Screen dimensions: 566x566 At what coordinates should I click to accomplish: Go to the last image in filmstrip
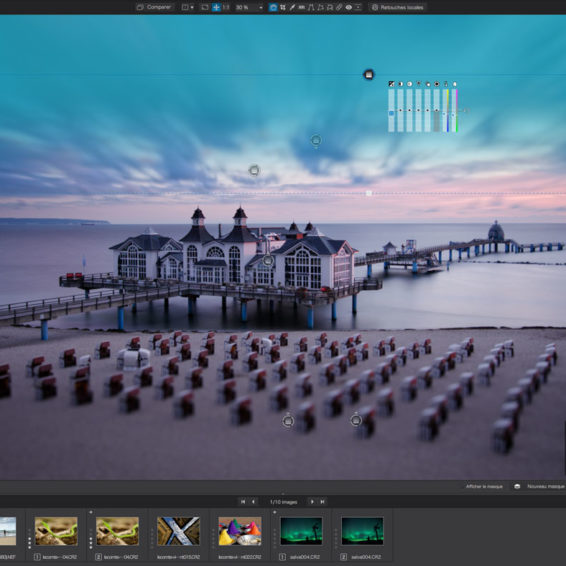(322, 501)
